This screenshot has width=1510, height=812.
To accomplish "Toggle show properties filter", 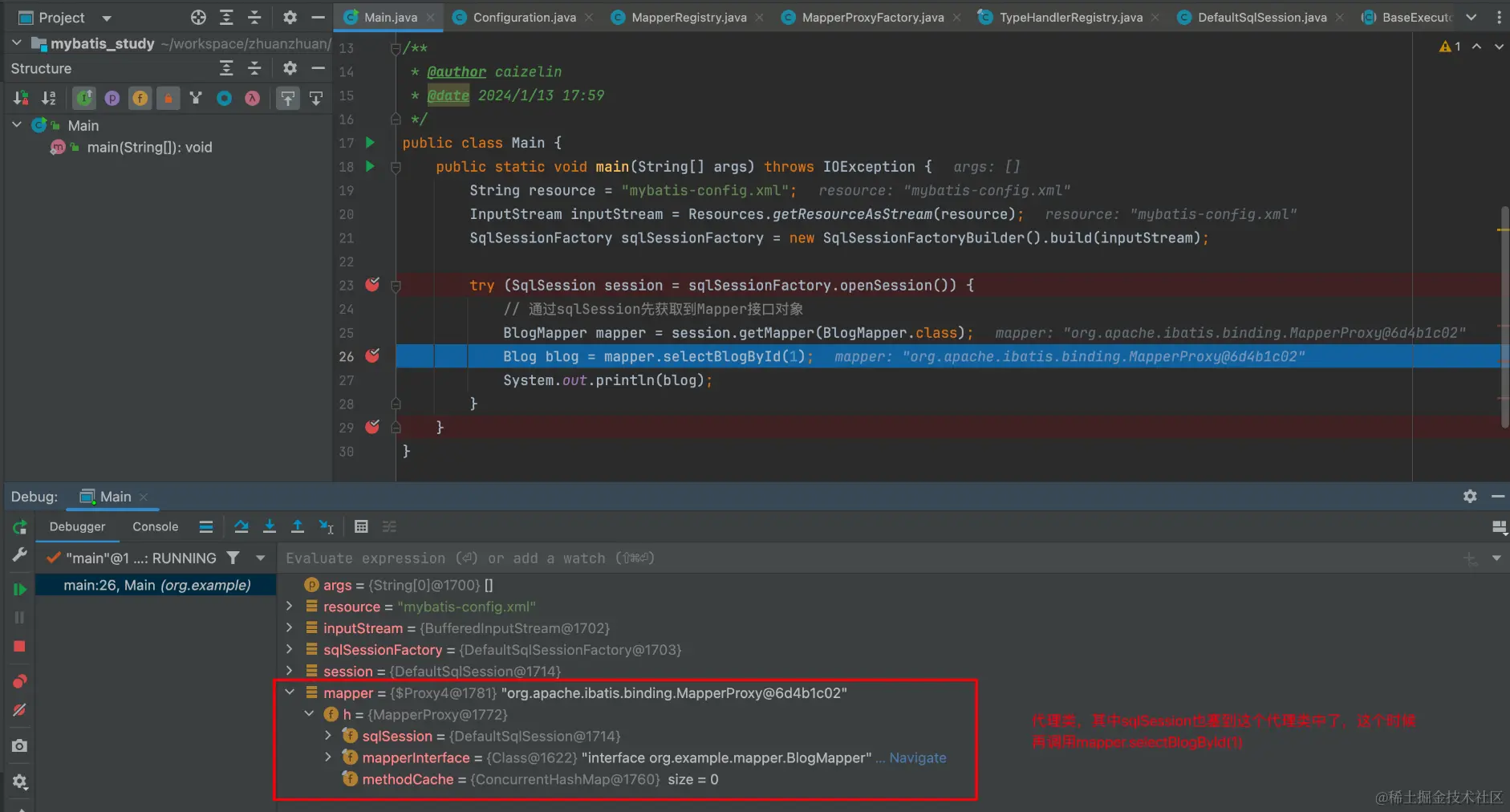I will [x=112, y=98].
